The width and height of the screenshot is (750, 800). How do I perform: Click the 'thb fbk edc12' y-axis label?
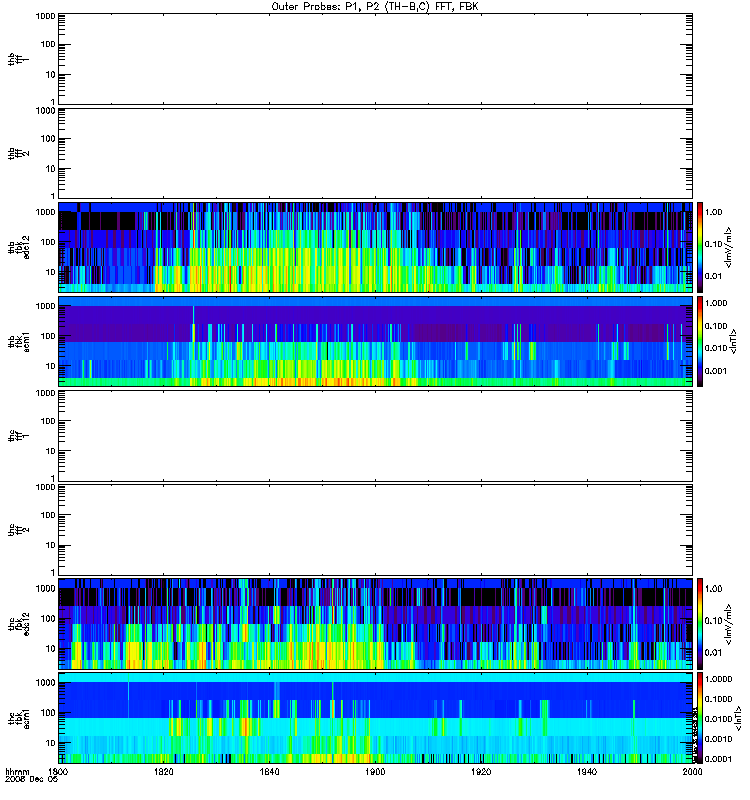tap(19, 247)
